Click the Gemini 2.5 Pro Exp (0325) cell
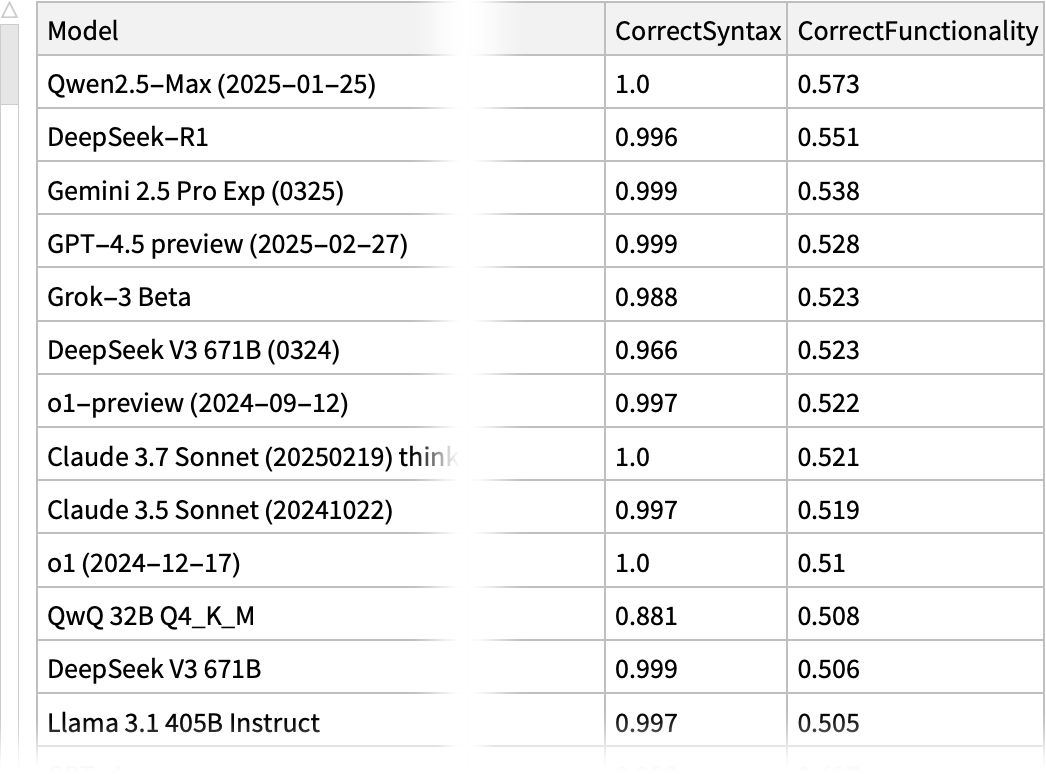Viewport: 1046px width, 774px height. click(x=195, y=191)
